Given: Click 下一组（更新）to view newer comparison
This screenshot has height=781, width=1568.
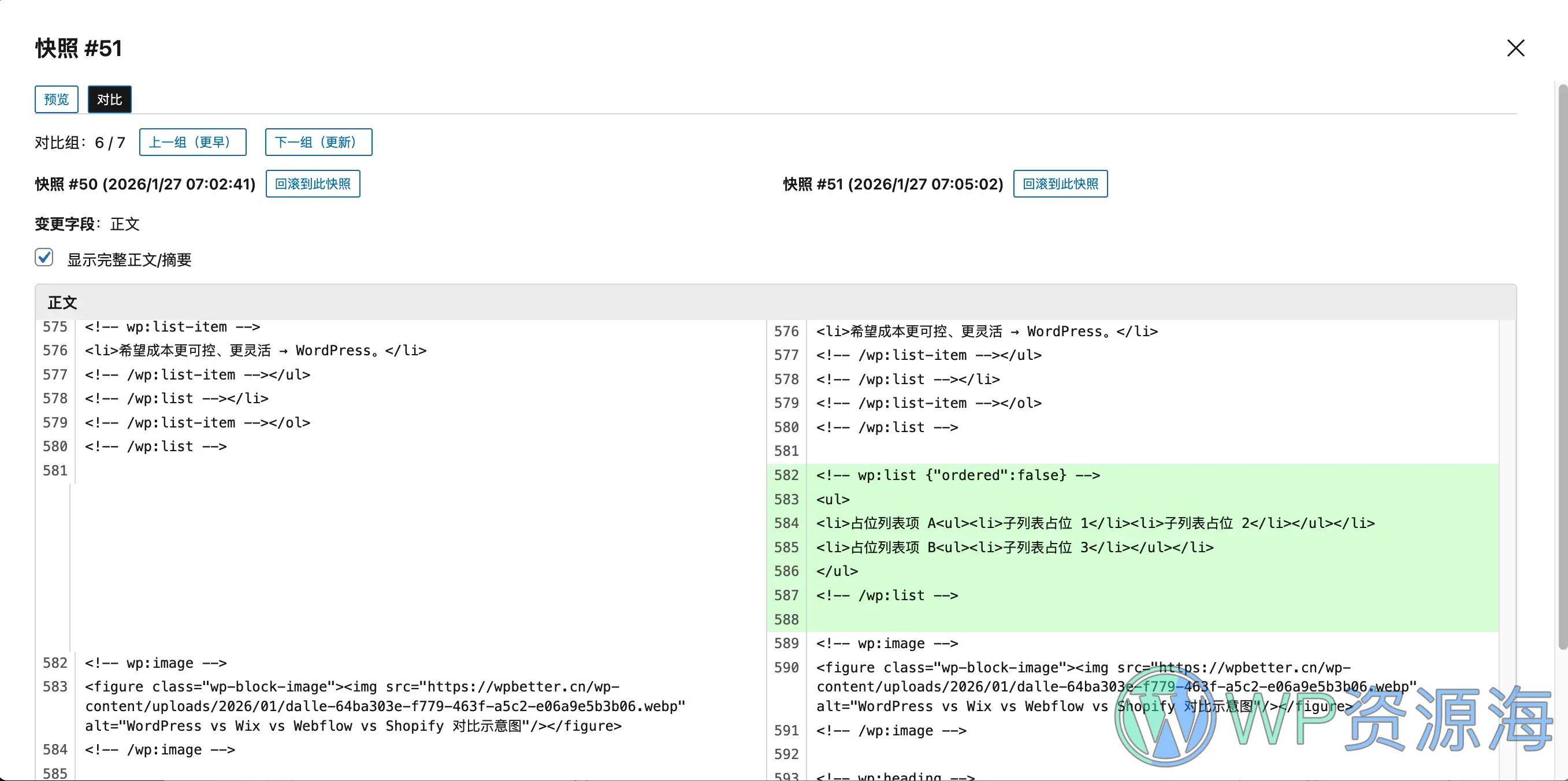Looking at the screenshot, I should 318,142.
